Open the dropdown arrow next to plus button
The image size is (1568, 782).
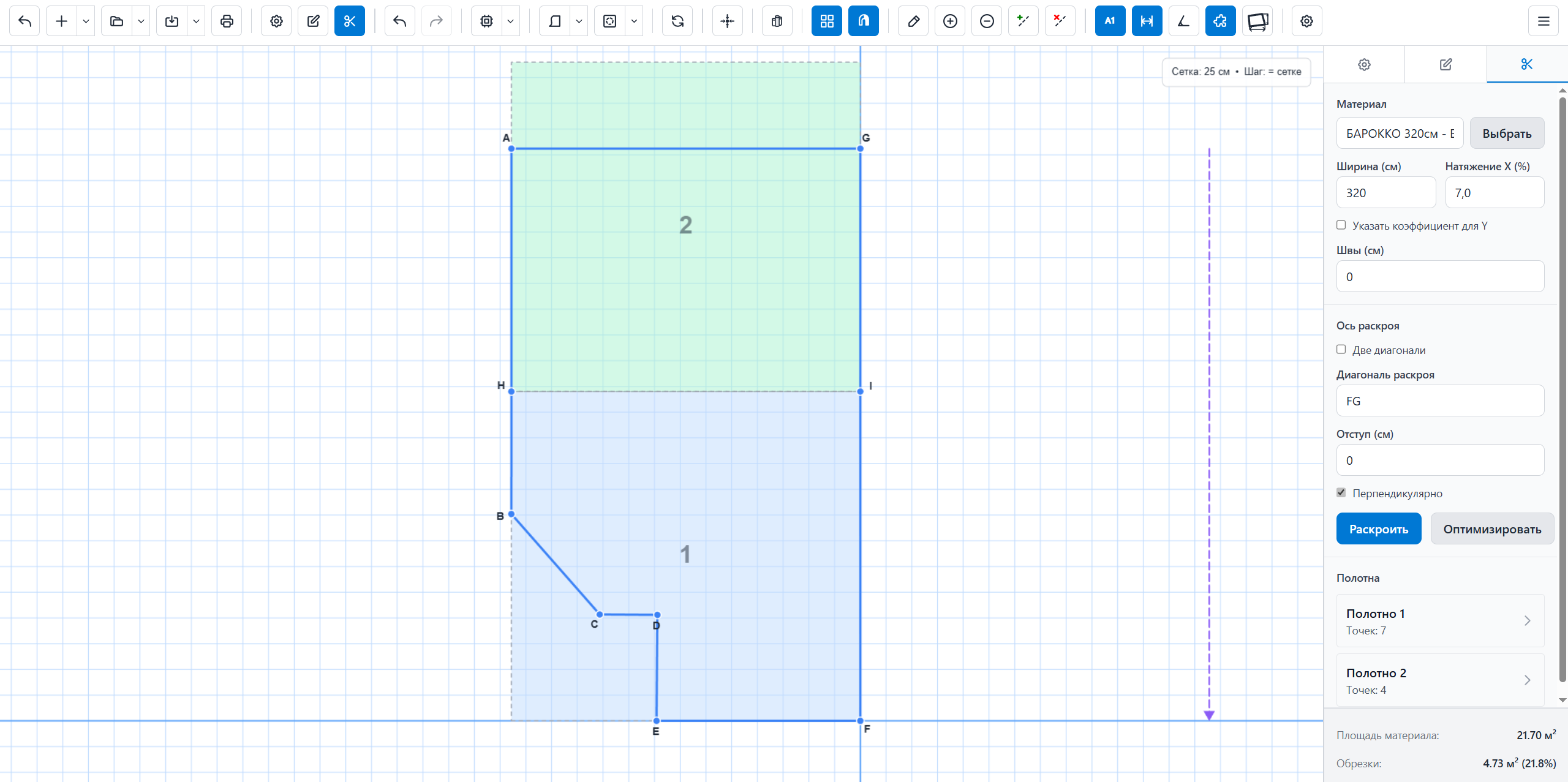click(86, 21)
